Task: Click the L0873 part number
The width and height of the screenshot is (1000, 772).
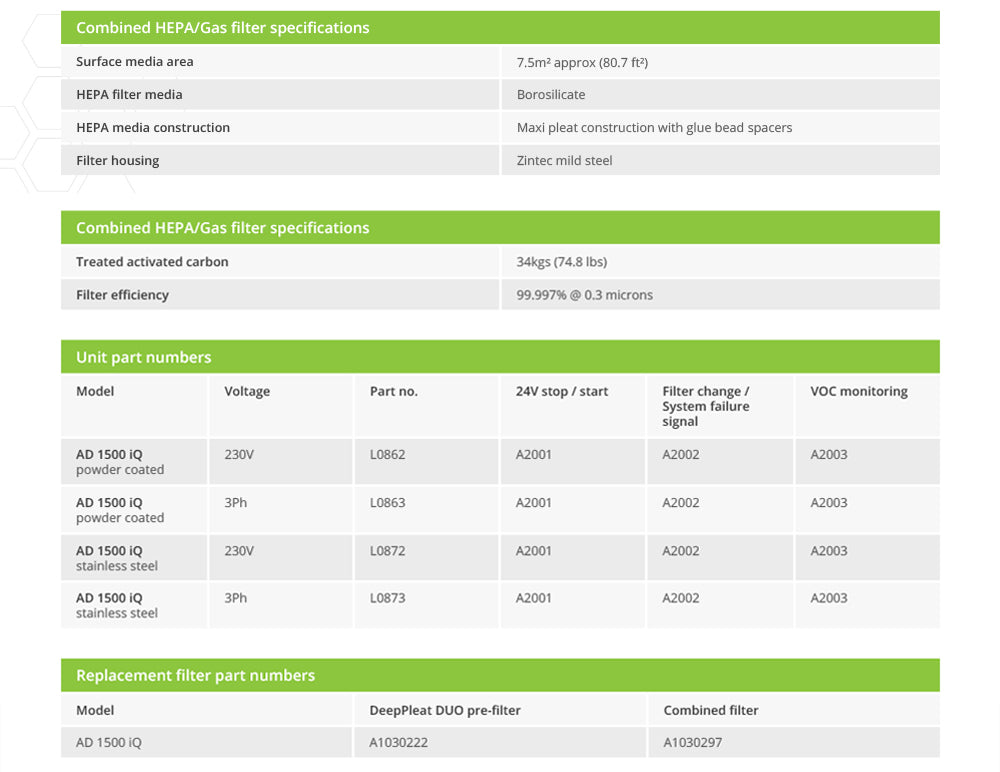Action: pyautogui.click(x=388, y=598)
